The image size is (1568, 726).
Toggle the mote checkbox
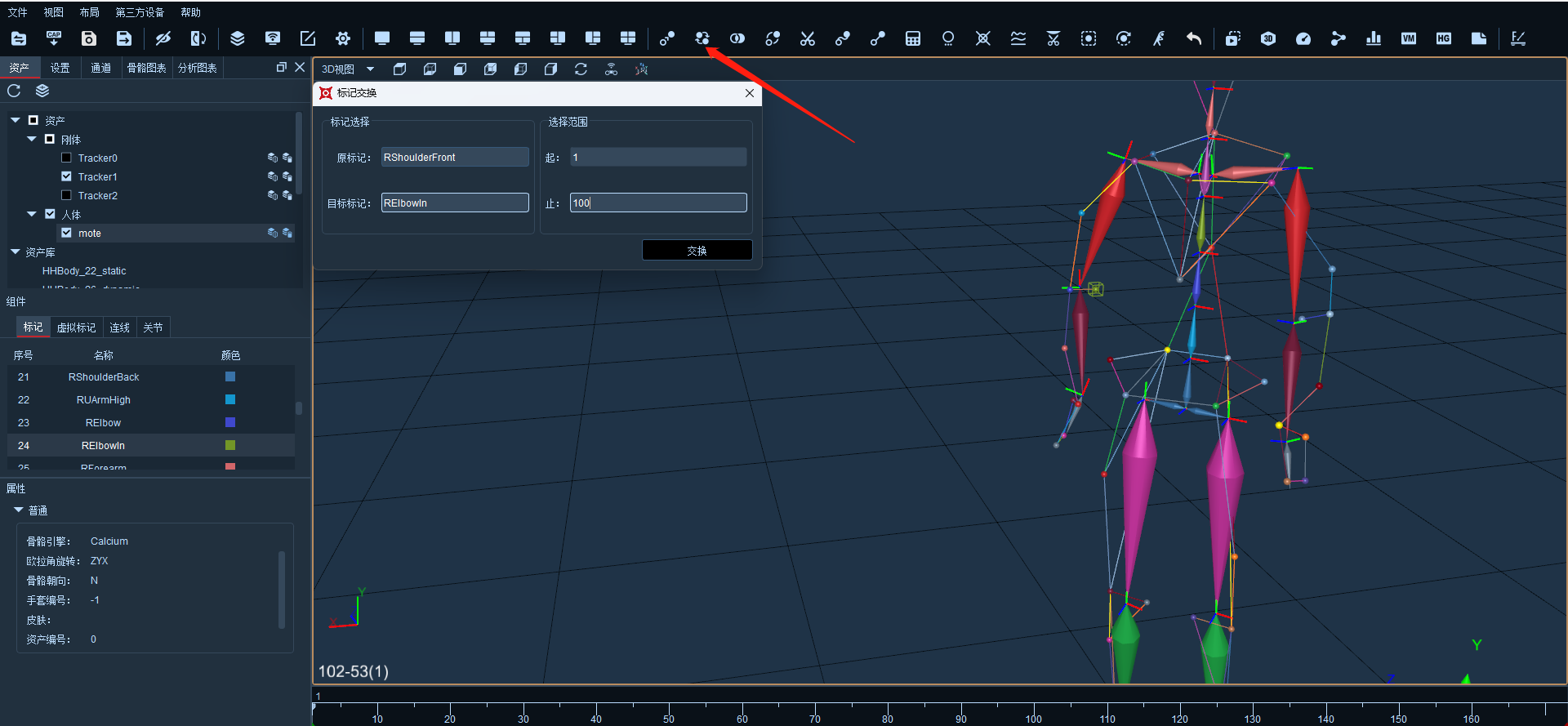click(x=67, y=233)
